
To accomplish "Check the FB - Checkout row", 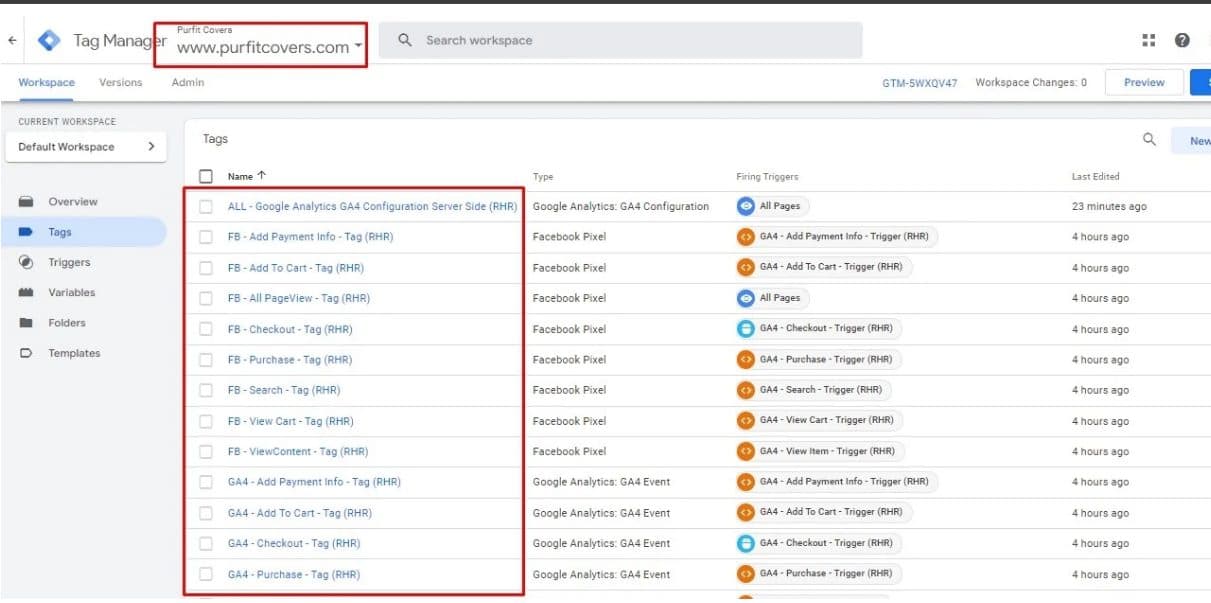I will click(206, 329).
